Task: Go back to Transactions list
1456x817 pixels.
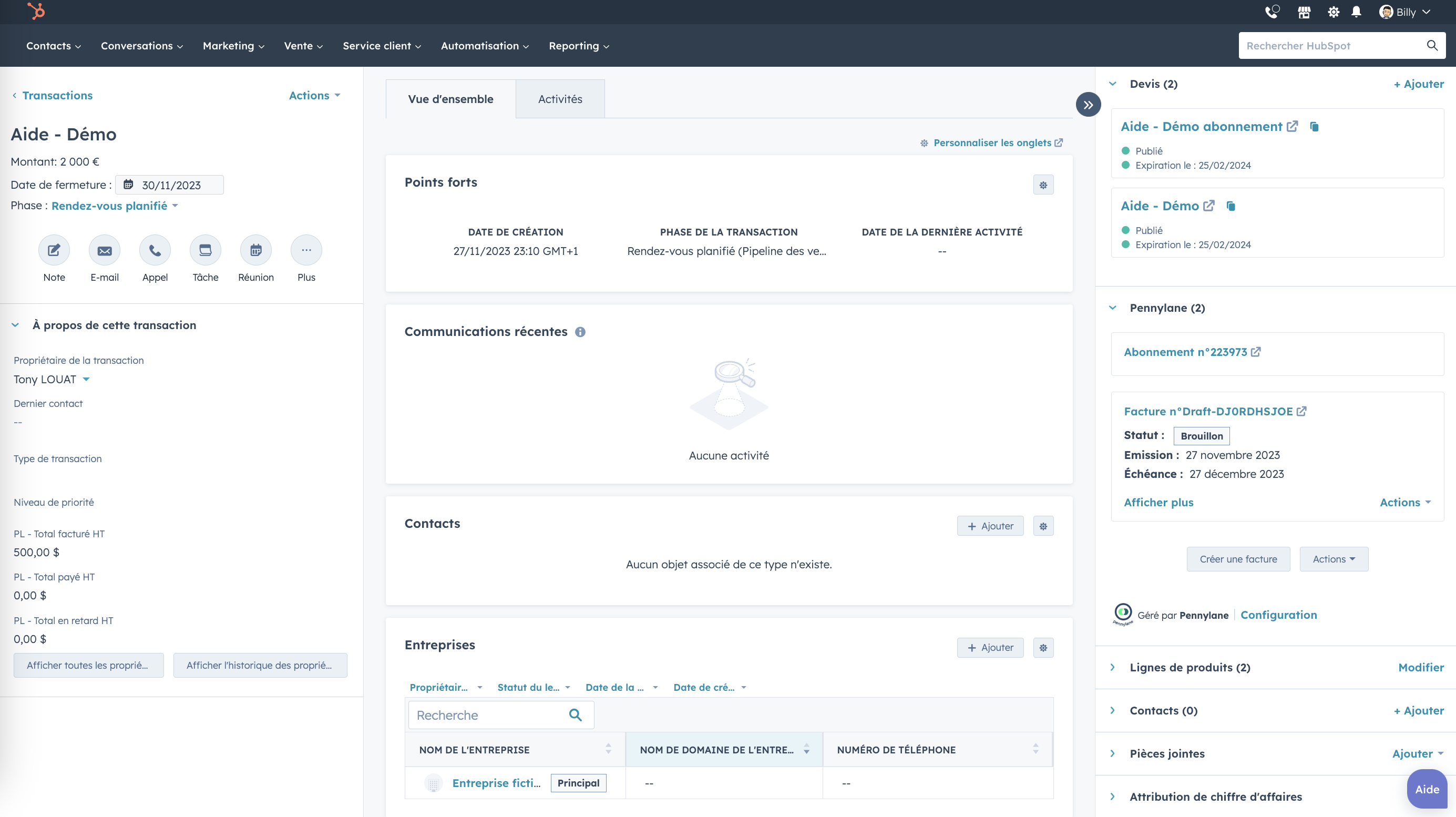Action: click(x=52, y=96)
